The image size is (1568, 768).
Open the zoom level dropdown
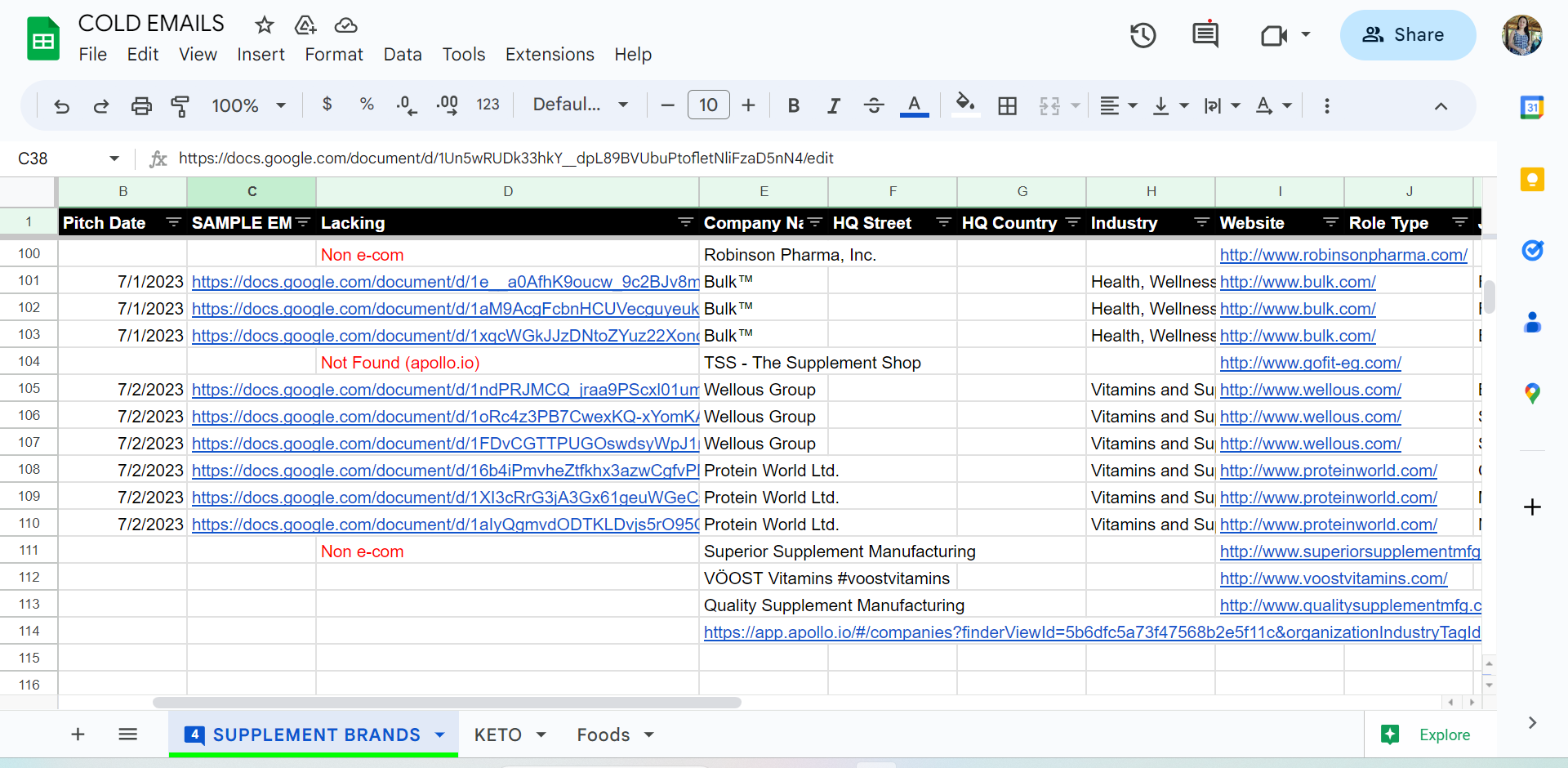(x=249, y=105)
